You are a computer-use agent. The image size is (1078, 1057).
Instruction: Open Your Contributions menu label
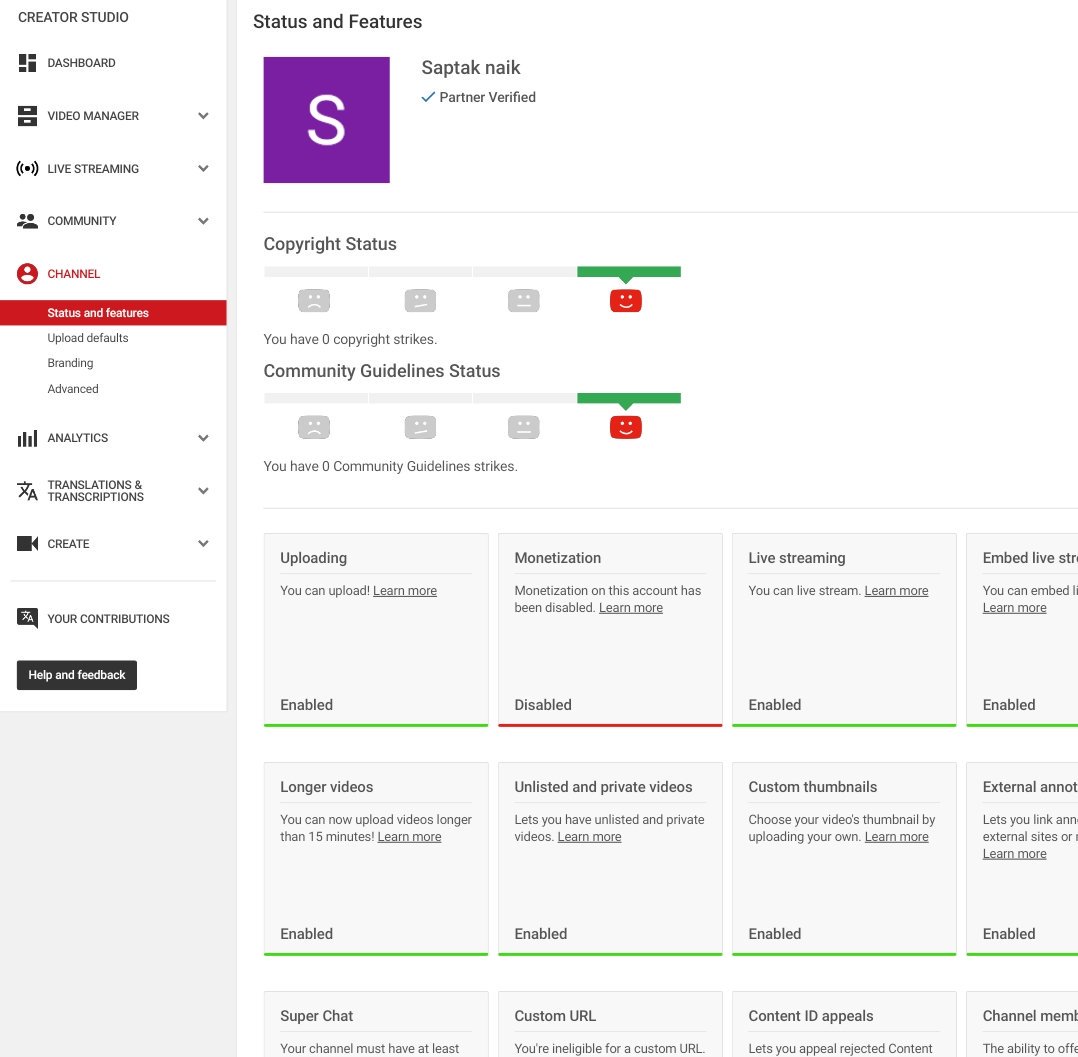[x=108, y=619]
